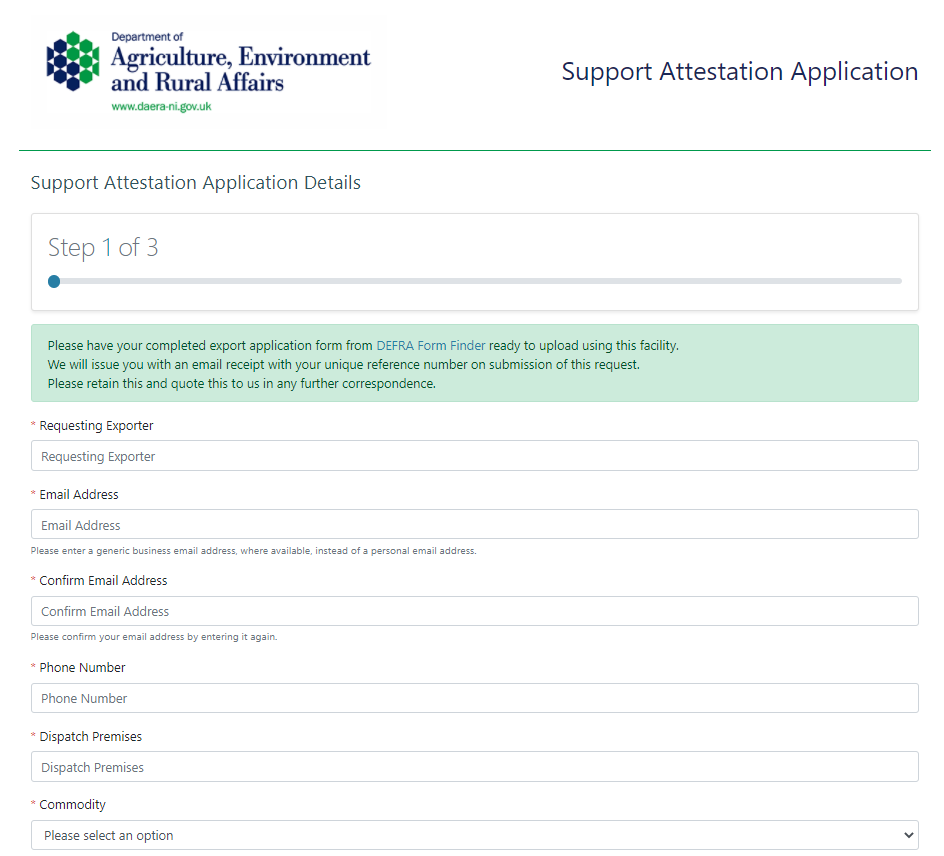
Task: Click the www.daera-ni.gov.uk text in the logo
Action: click(161, 106)
